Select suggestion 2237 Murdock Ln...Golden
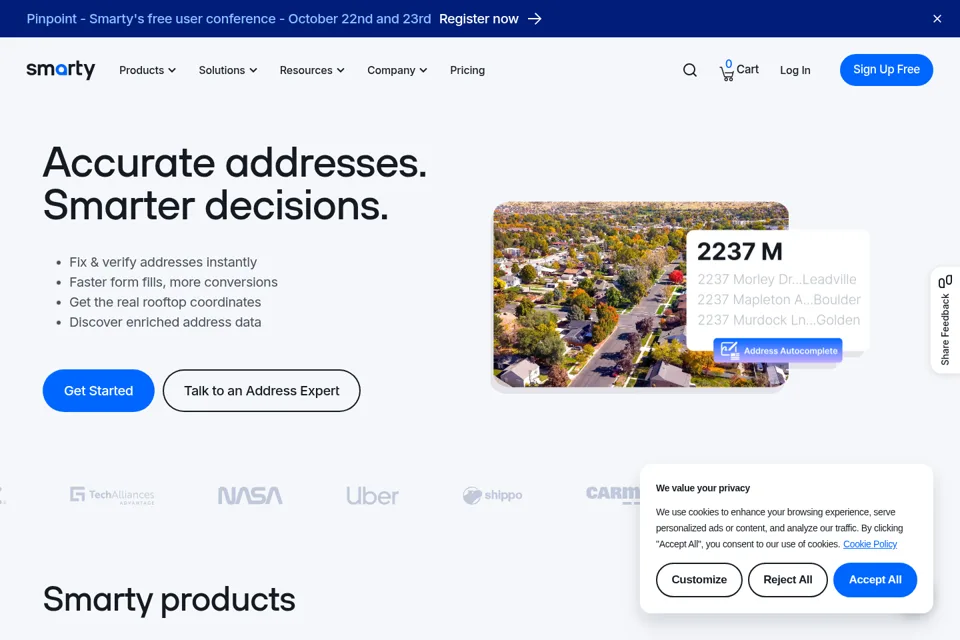Screen dimensions: 960x640 tap(778, 320)
